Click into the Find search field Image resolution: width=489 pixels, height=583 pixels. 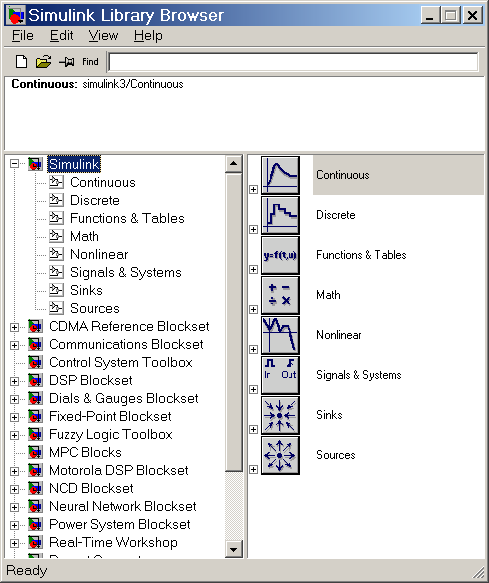coord(293,62)
